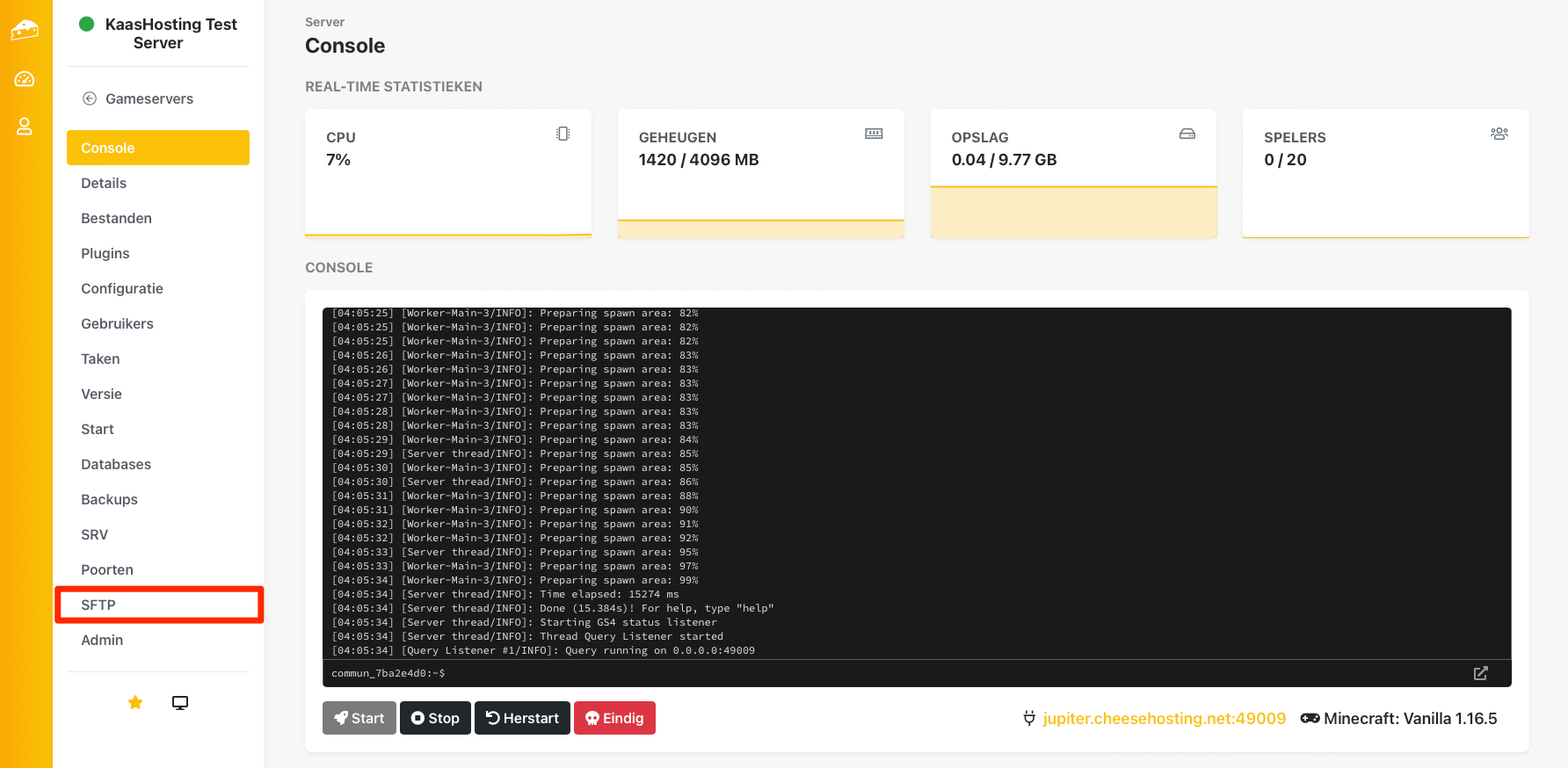Viewport: 1568px width, 768px height.
Task: Click the jupiter.cheesehosting.net:49009 address link
Action: click(x=1164, y=718)
